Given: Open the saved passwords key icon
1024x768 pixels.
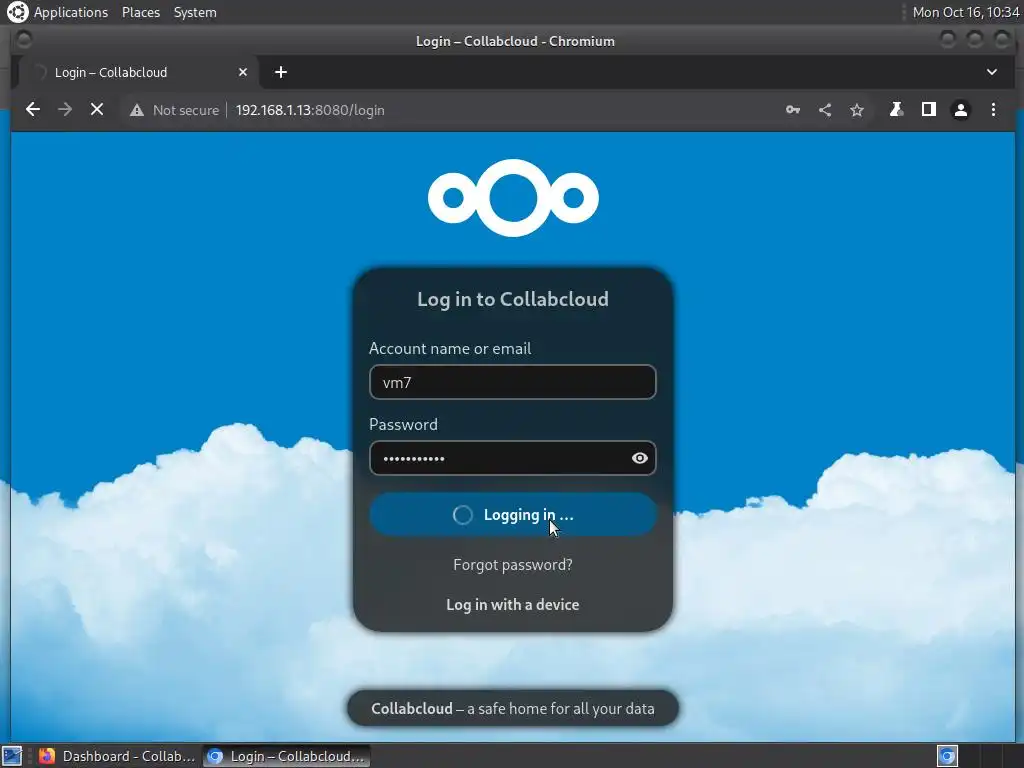Looking at the screenshot, I should [x=793, y=110].
